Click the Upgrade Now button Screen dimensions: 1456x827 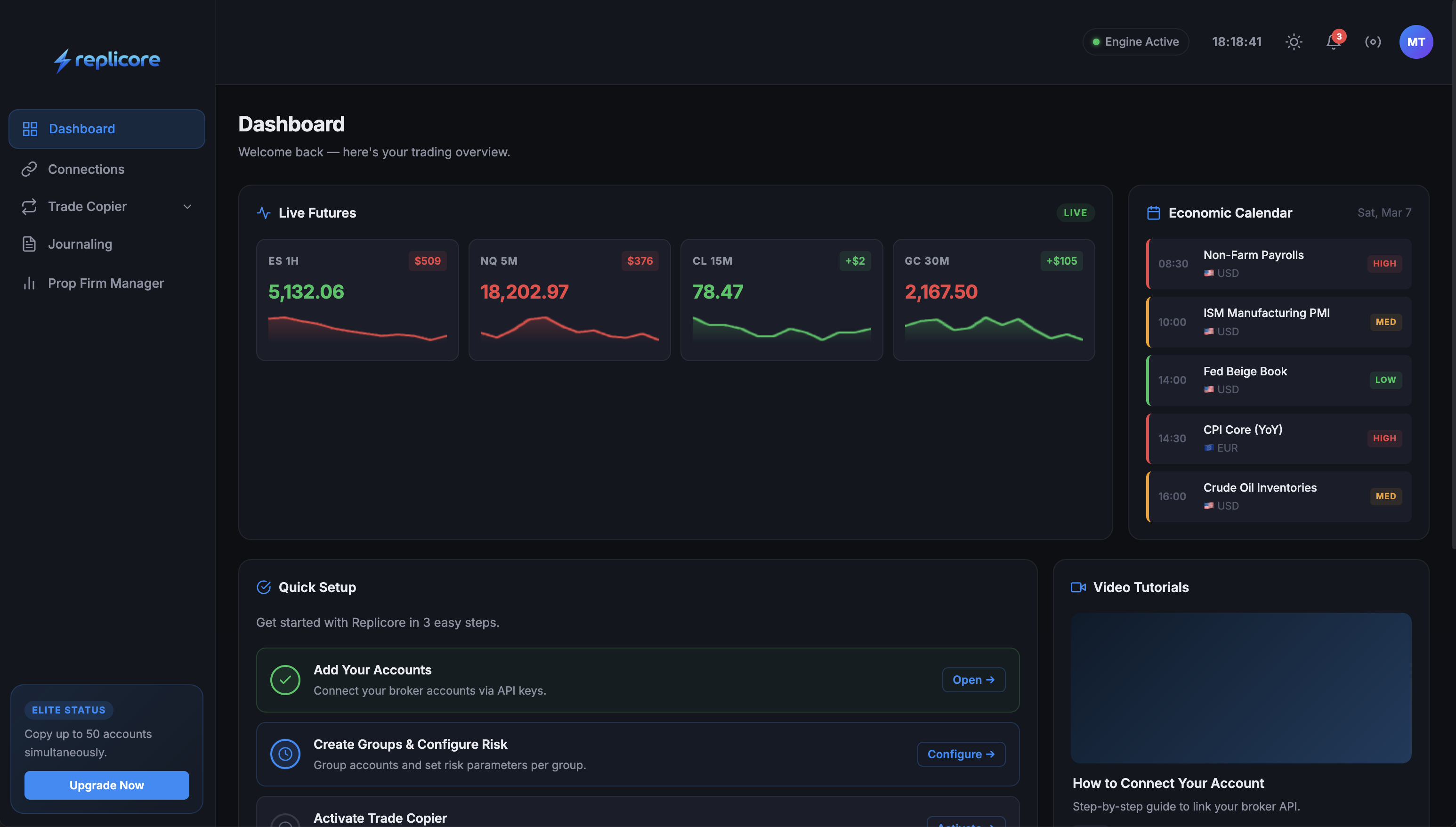point(106,785)
